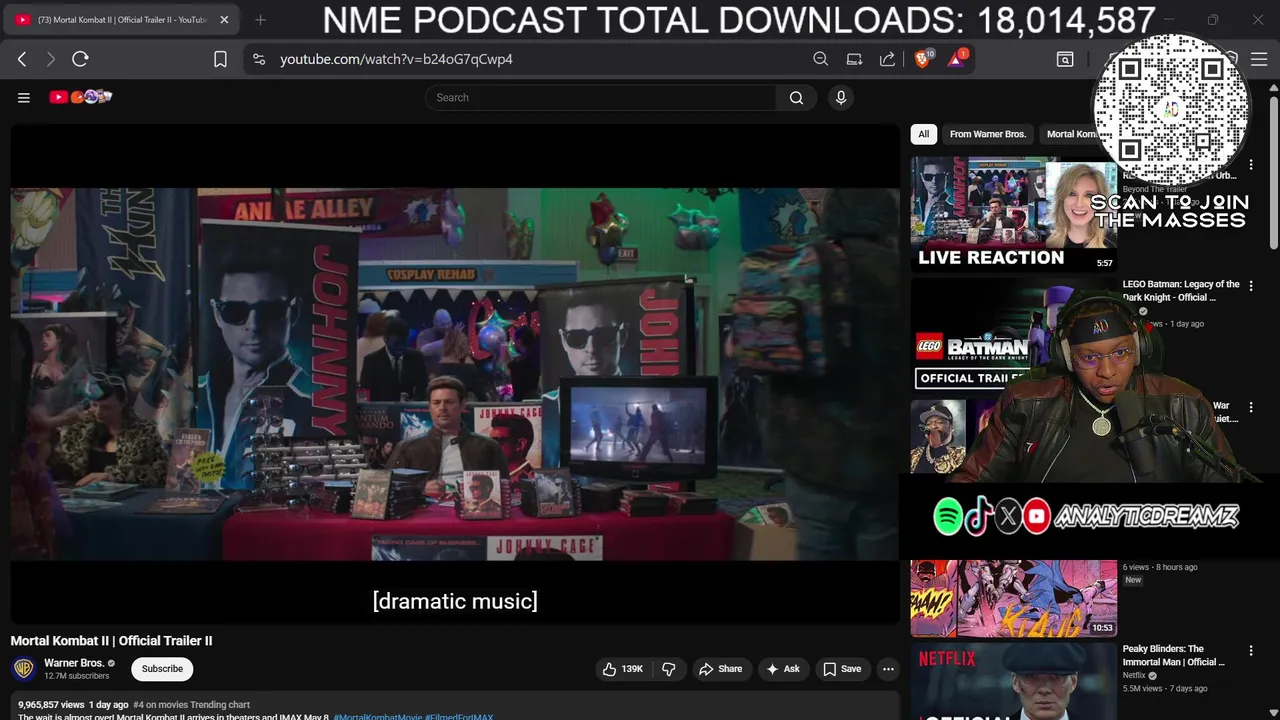This screenshot has width=1280, height=720.
Task: Open a new browser tab
Action: coord(260,19)
